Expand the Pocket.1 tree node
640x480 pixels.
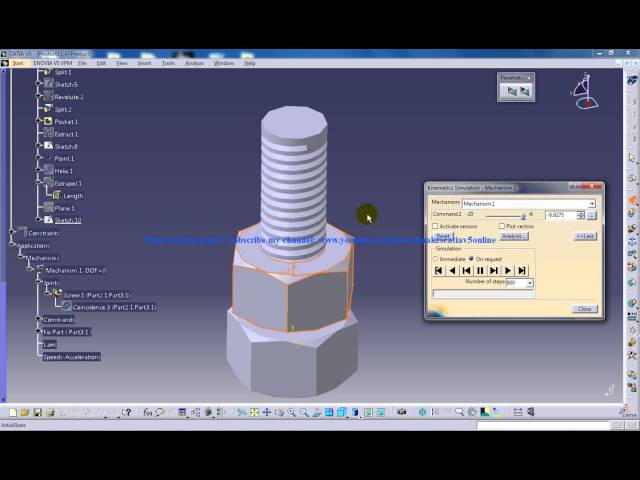pos(38,121)
